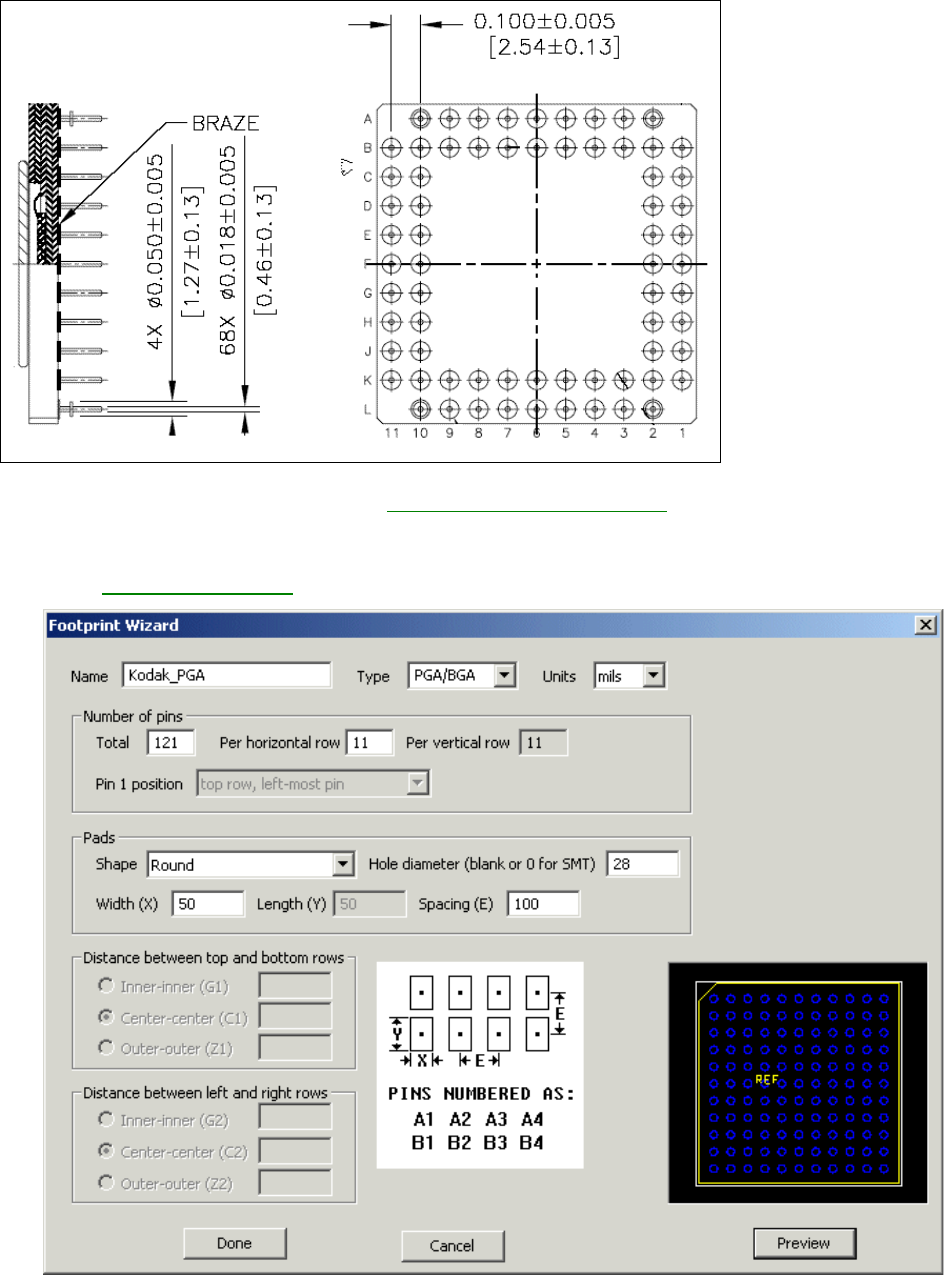Image resolution: width=944 pixels, height=1275 pixels.
Task: Click the Done button
Action: tap(235, 1243)
